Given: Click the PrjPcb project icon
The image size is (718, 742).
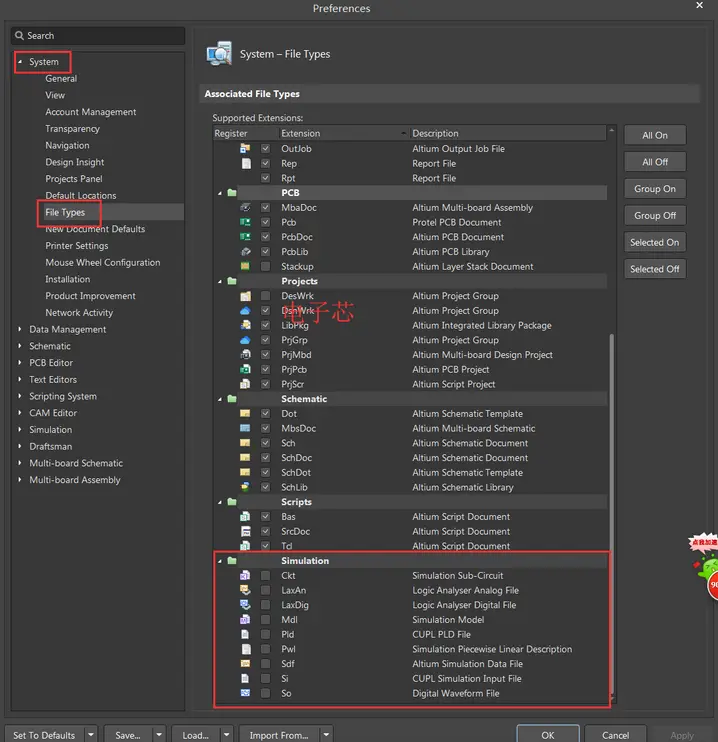Looking at the screenshot, I should point(245,369).
